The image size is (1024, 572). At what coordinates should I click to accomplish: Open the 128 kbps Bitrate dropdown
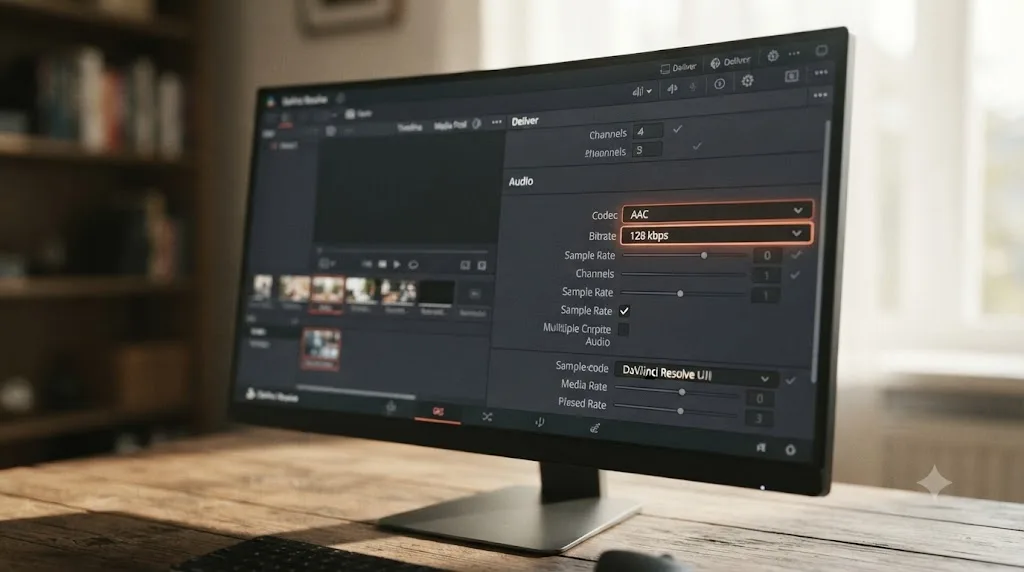pyautogui.click(x=716, y=234)
